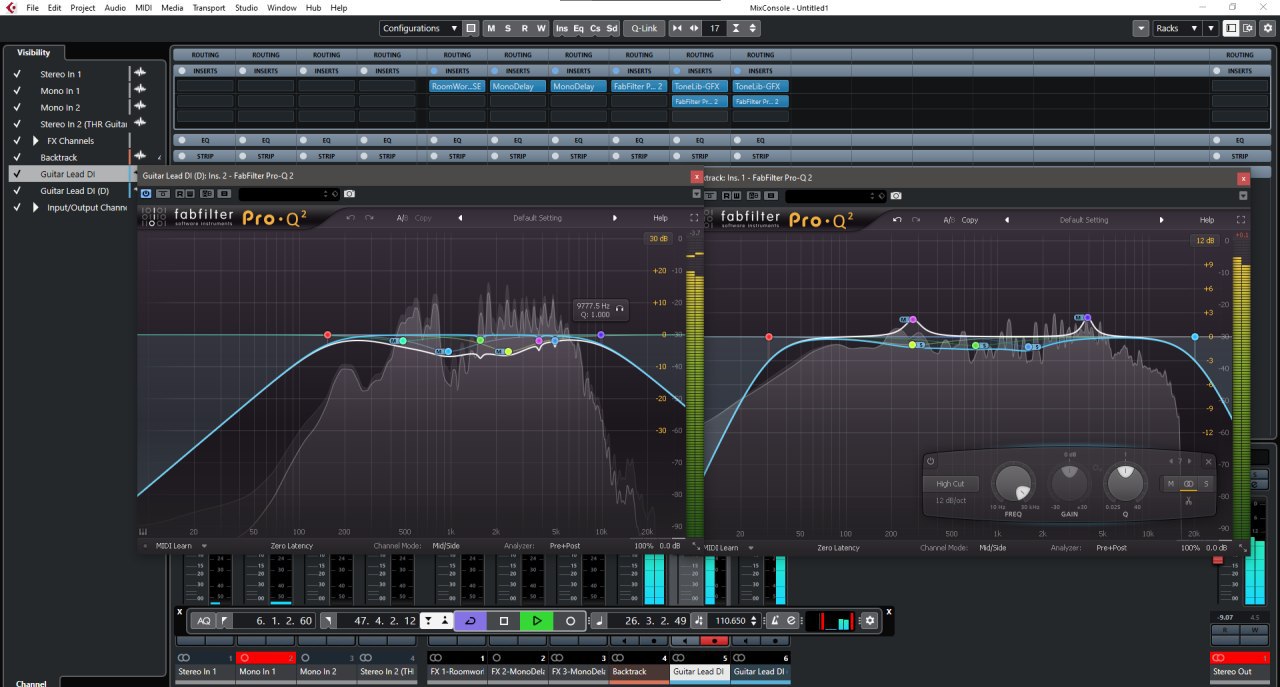The height and width of the screenshot is (687, 1280).
Task: Toggle Mono In 2 visibility checkmark
Action: 17,107
